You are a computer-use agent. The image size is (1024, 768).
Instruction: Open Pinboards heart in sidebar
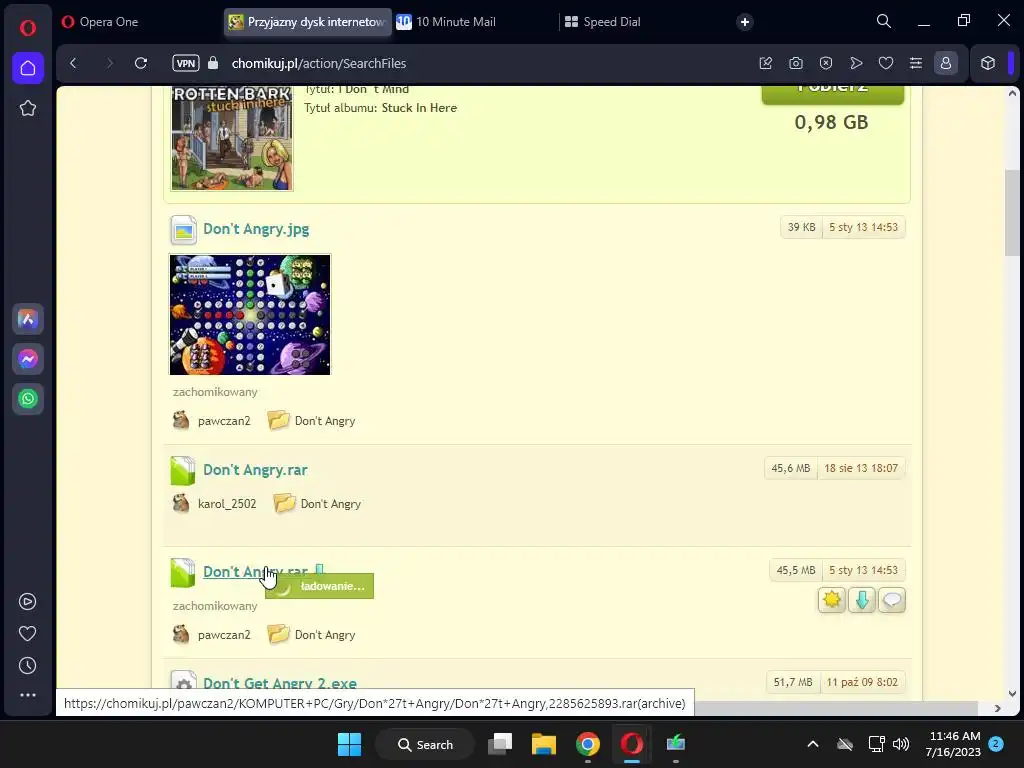coord(27,633)
